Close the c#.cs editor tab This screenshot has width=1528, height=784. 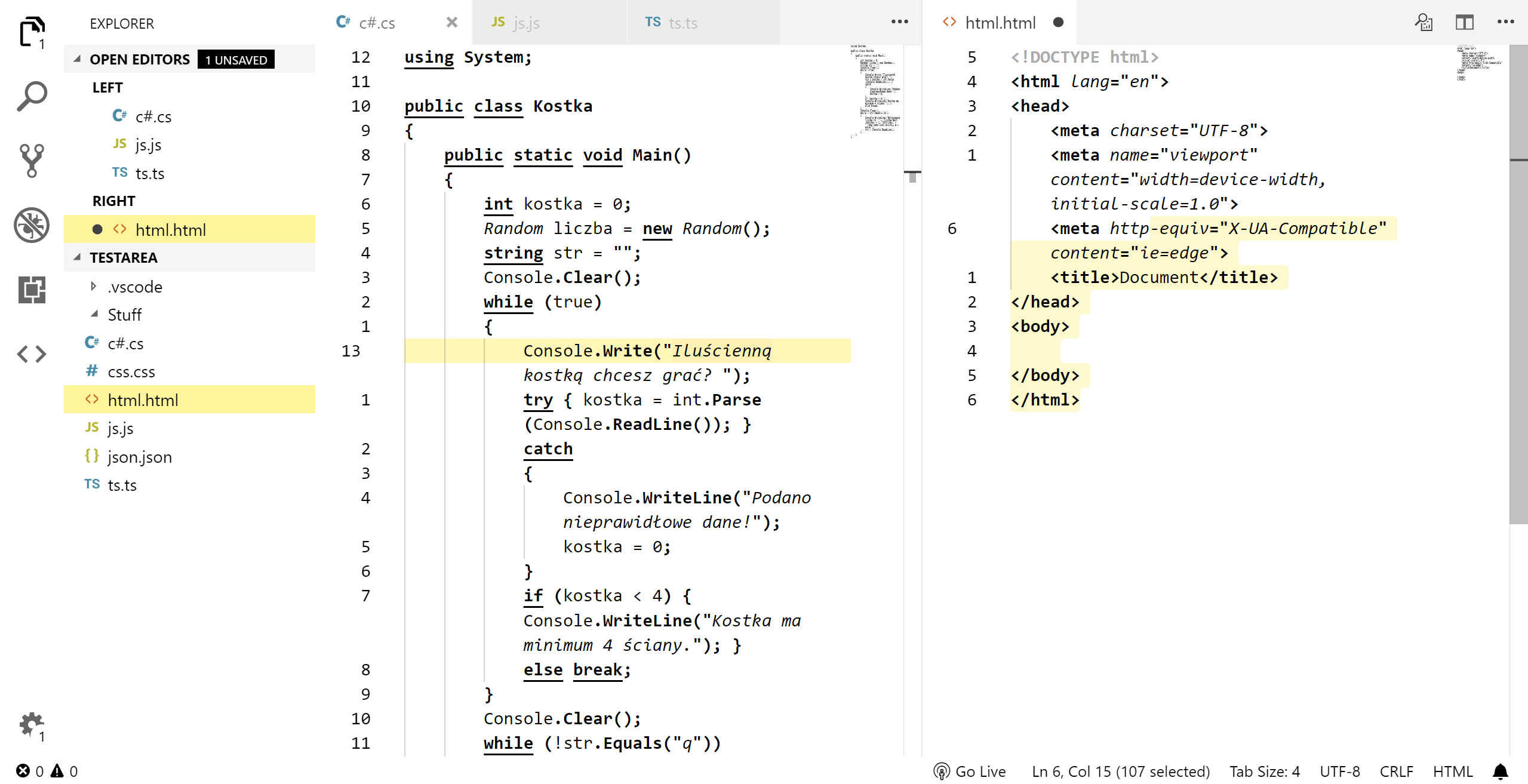pos(452,23)
